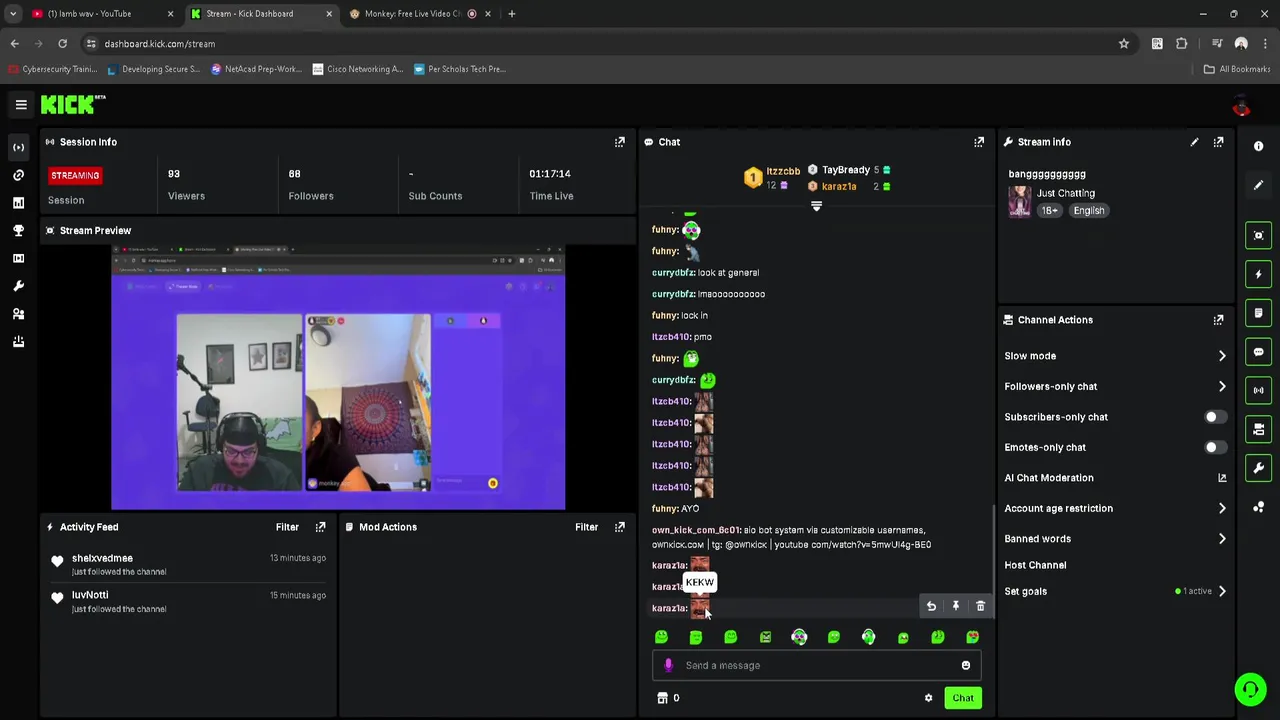Open the hamburger menu beside Kick logo
Image resolution: width=1280 pixels, height=720 pixels.
(21, 104)
